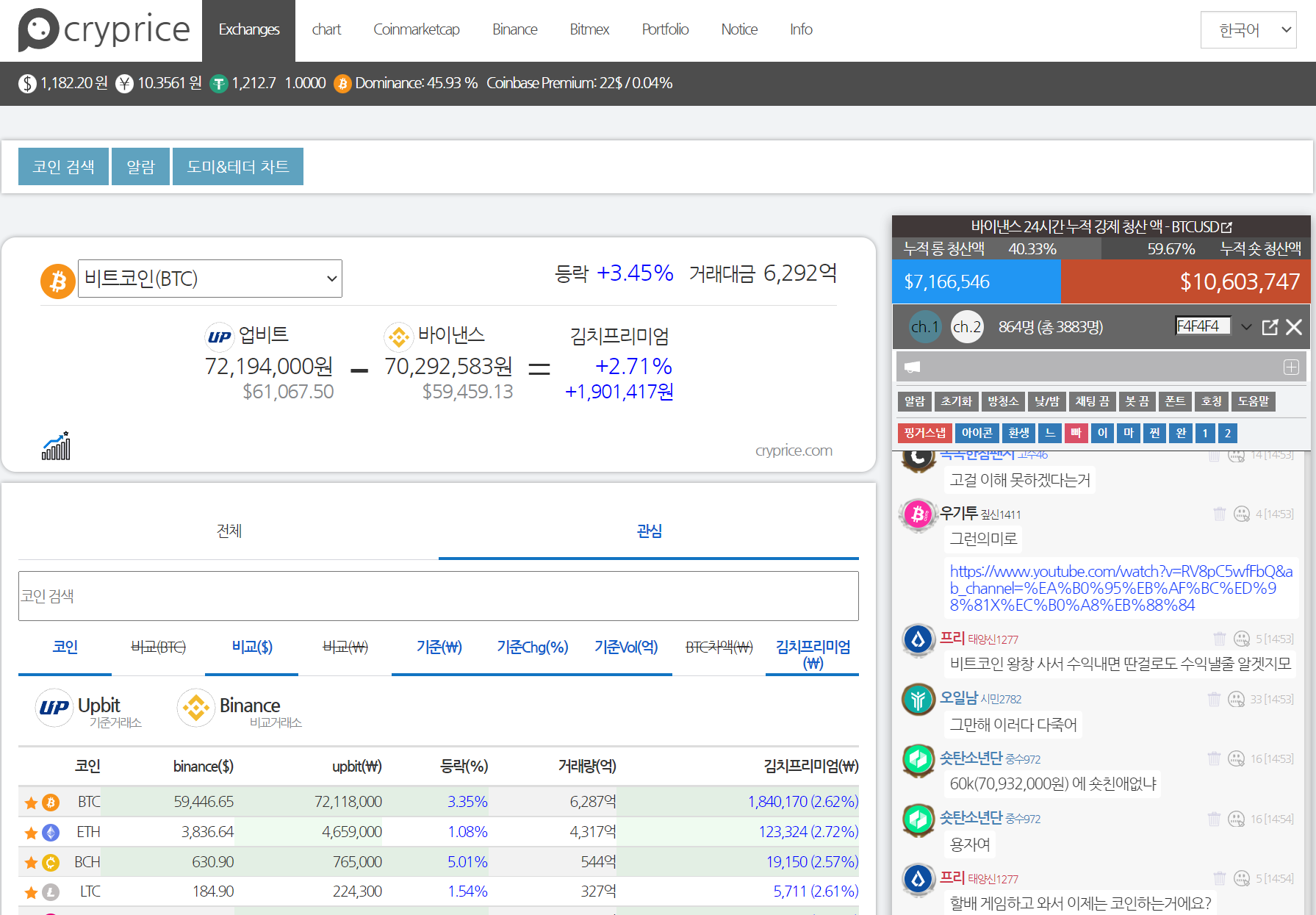Click BCH coin icon in table row

coord(51,862)
